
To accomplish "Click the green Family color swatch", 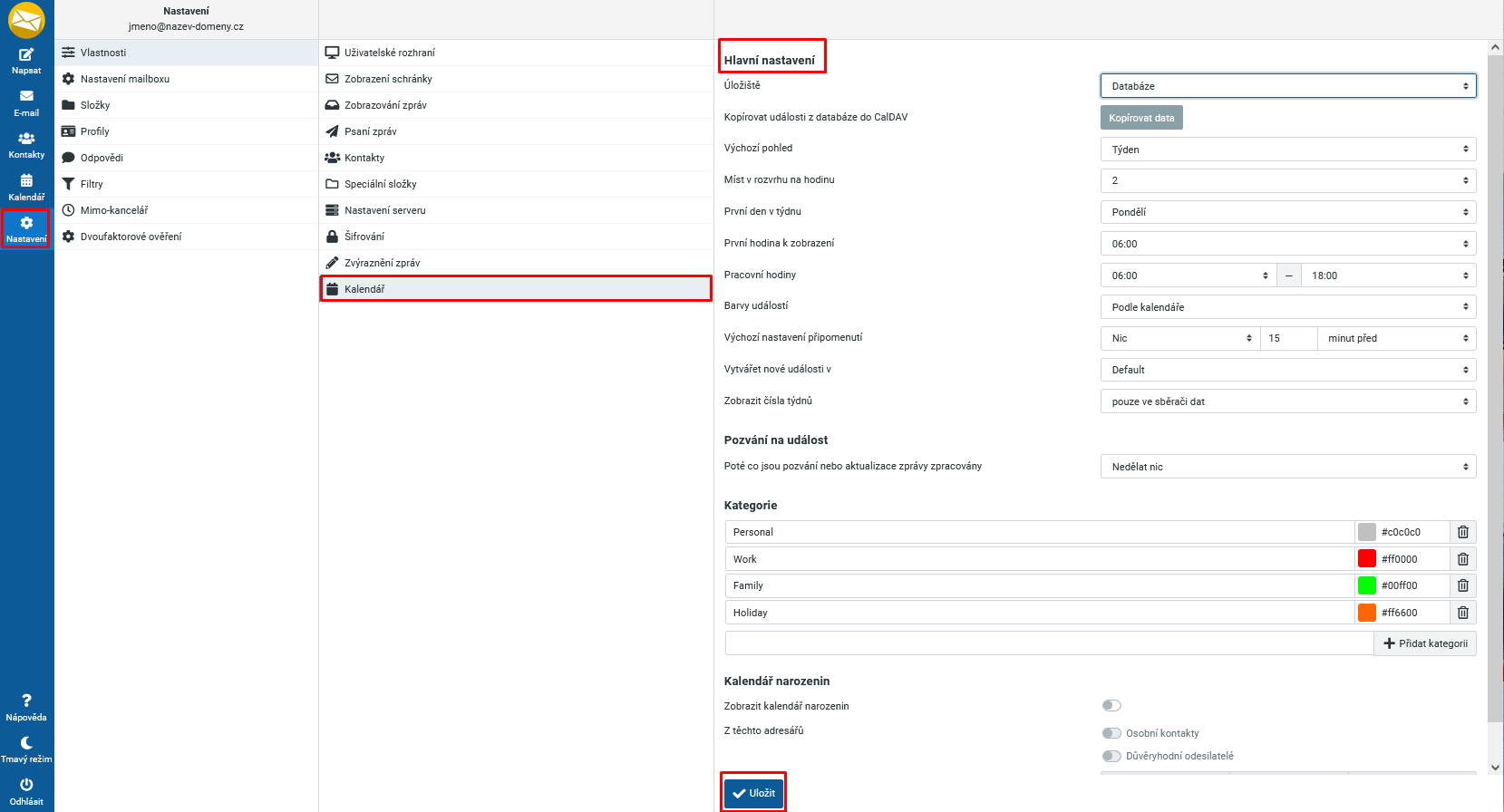I will coord(1366,586).
